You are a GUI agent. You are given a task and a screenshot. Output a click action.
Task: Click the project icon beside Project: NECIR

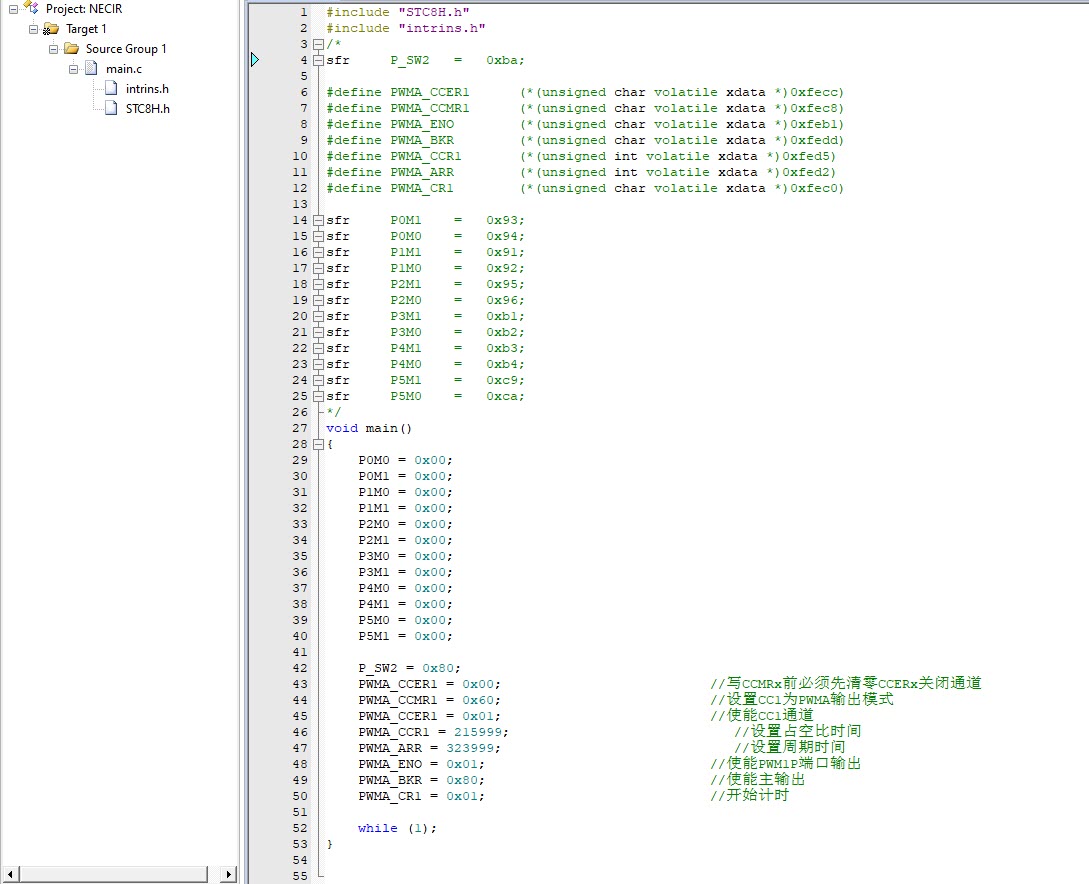[31, 8]
